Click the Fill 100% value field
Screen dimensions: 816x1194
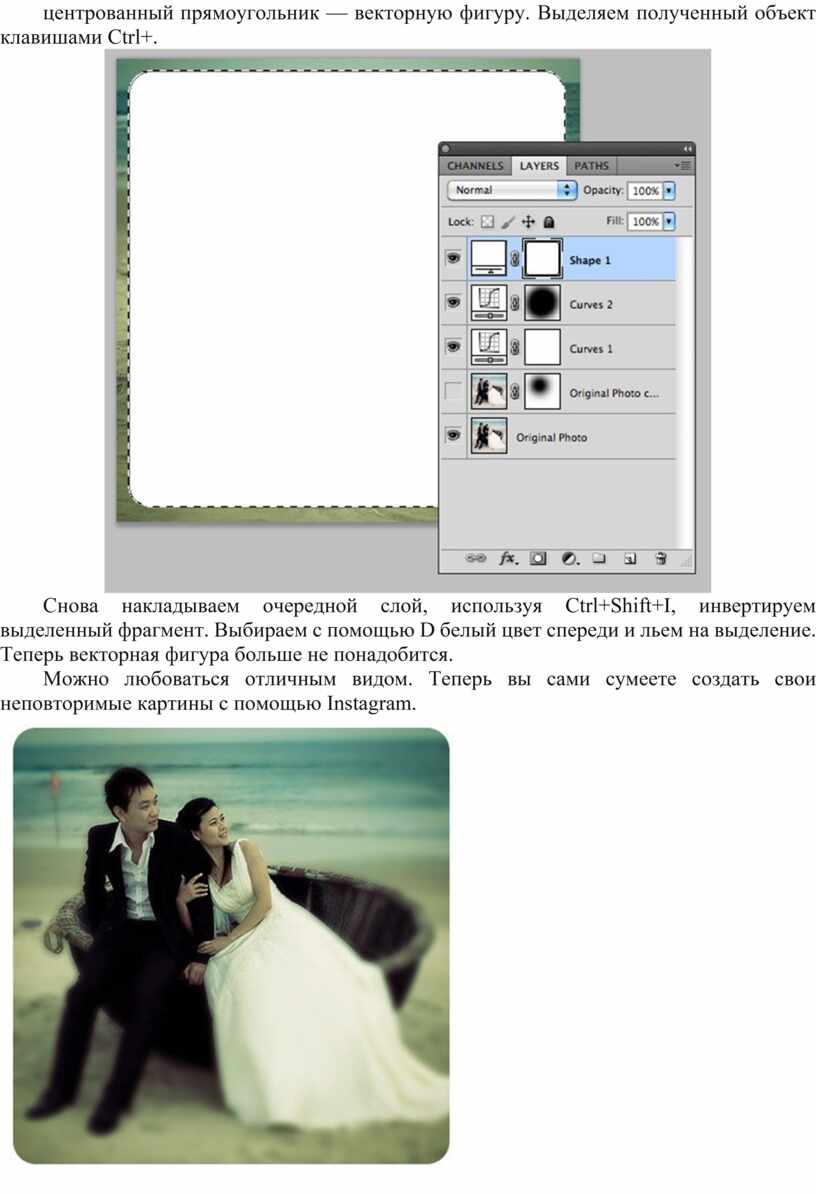point(645,221)
